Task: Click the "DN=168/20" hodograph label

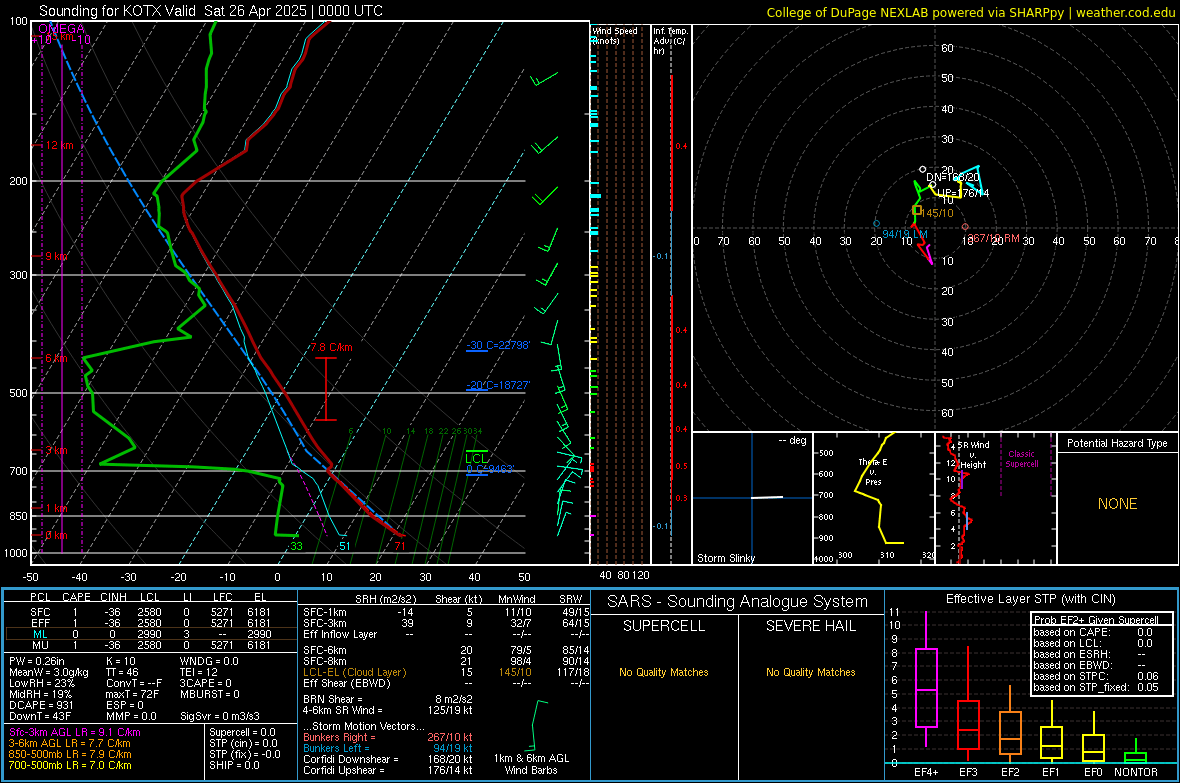Action: pyautogui.click(x=953, y=177)
